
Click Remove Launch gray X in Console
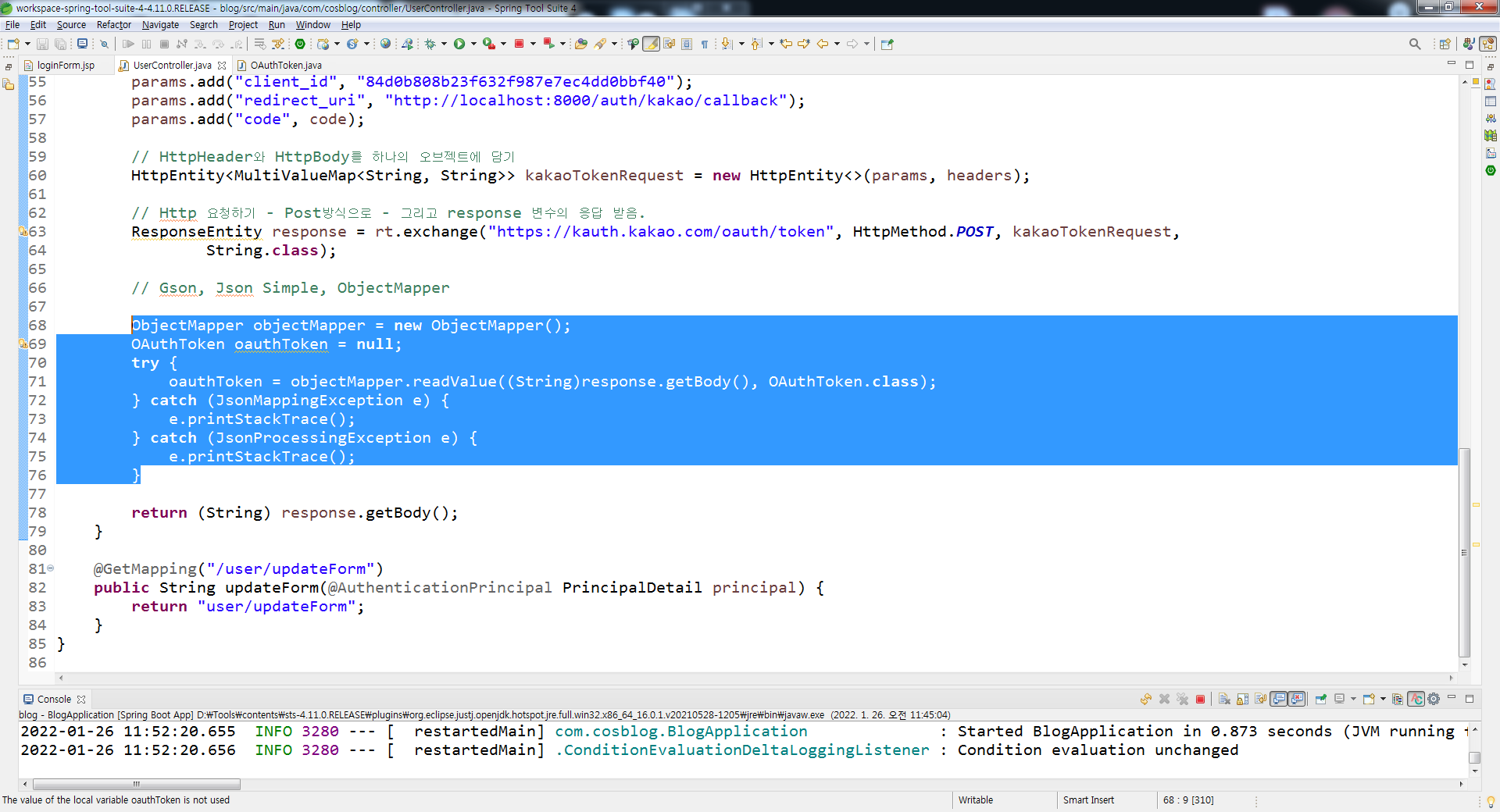coord(1164,700)
